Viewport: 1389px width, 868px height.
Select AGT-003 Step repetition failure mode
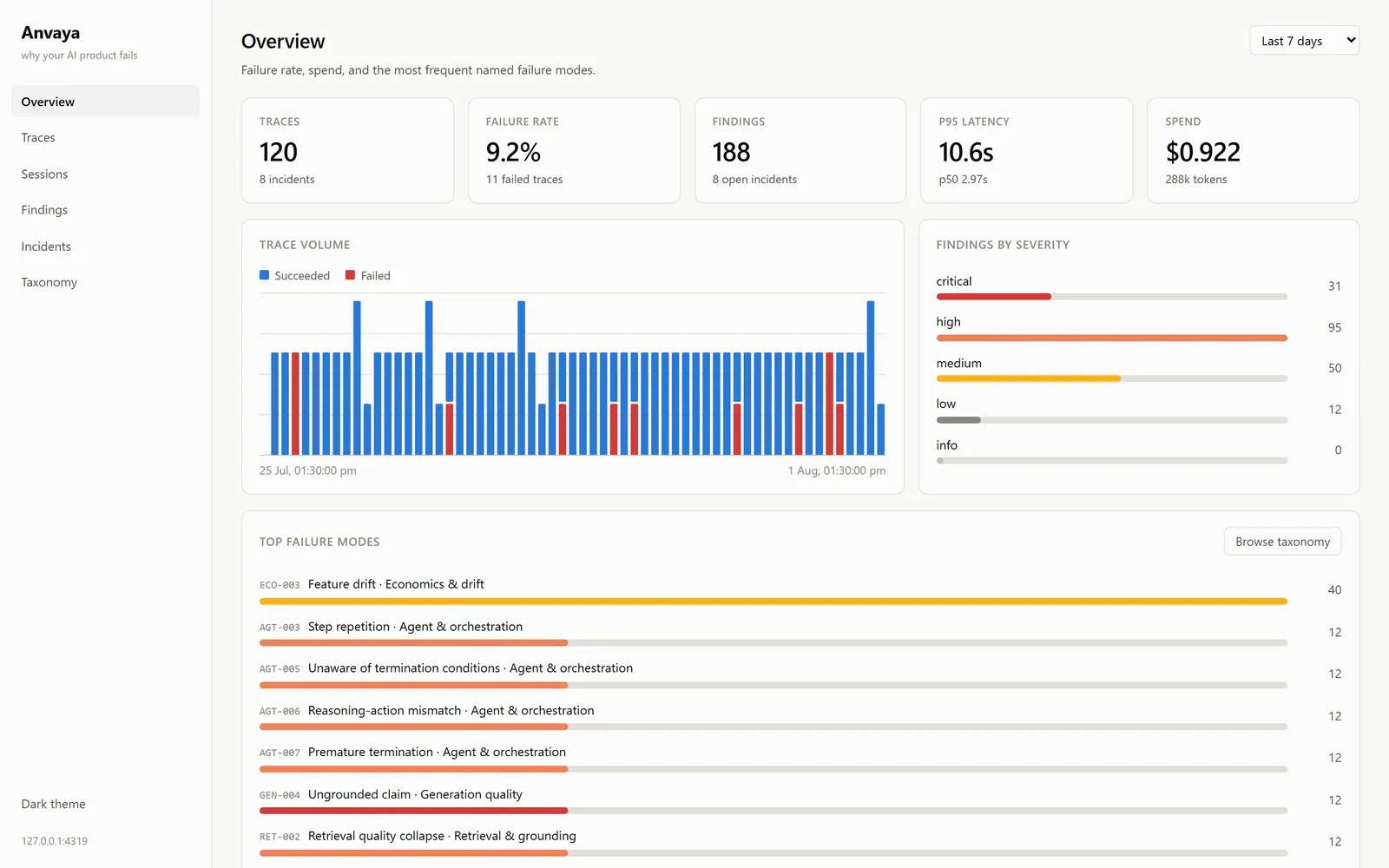point(800,634)
